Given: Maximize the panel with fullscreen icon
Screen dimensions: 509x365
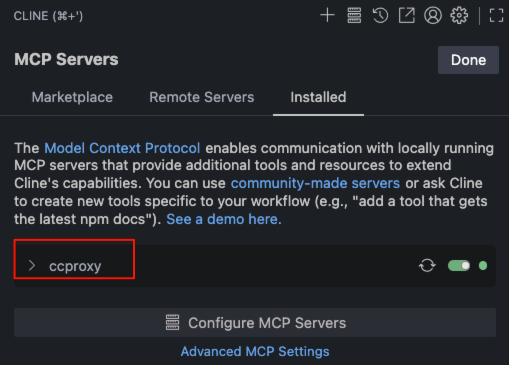Looking at the screenshot, I should click(x=496, y=15).
